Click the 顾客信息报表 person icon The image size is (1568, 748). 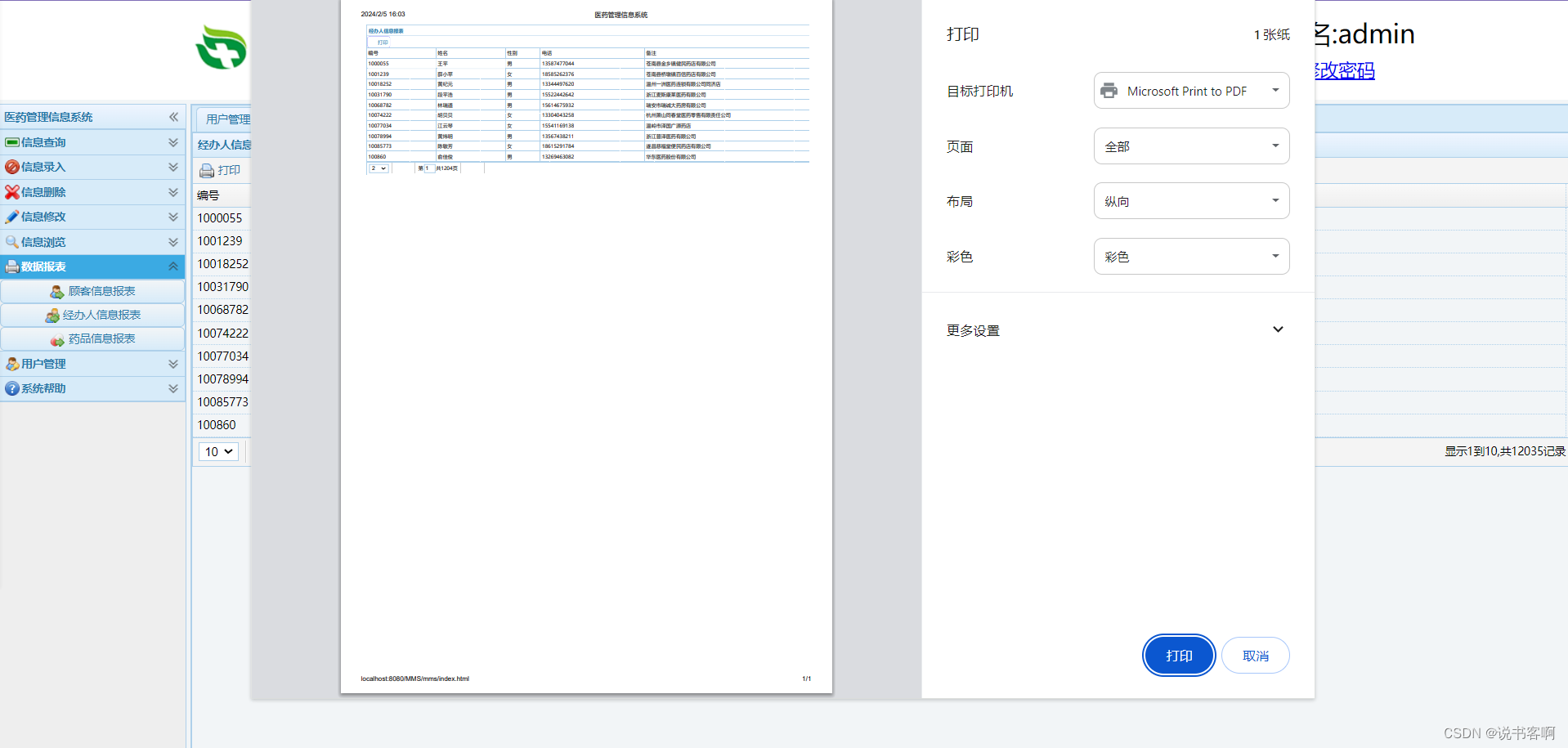pos(57,291)
